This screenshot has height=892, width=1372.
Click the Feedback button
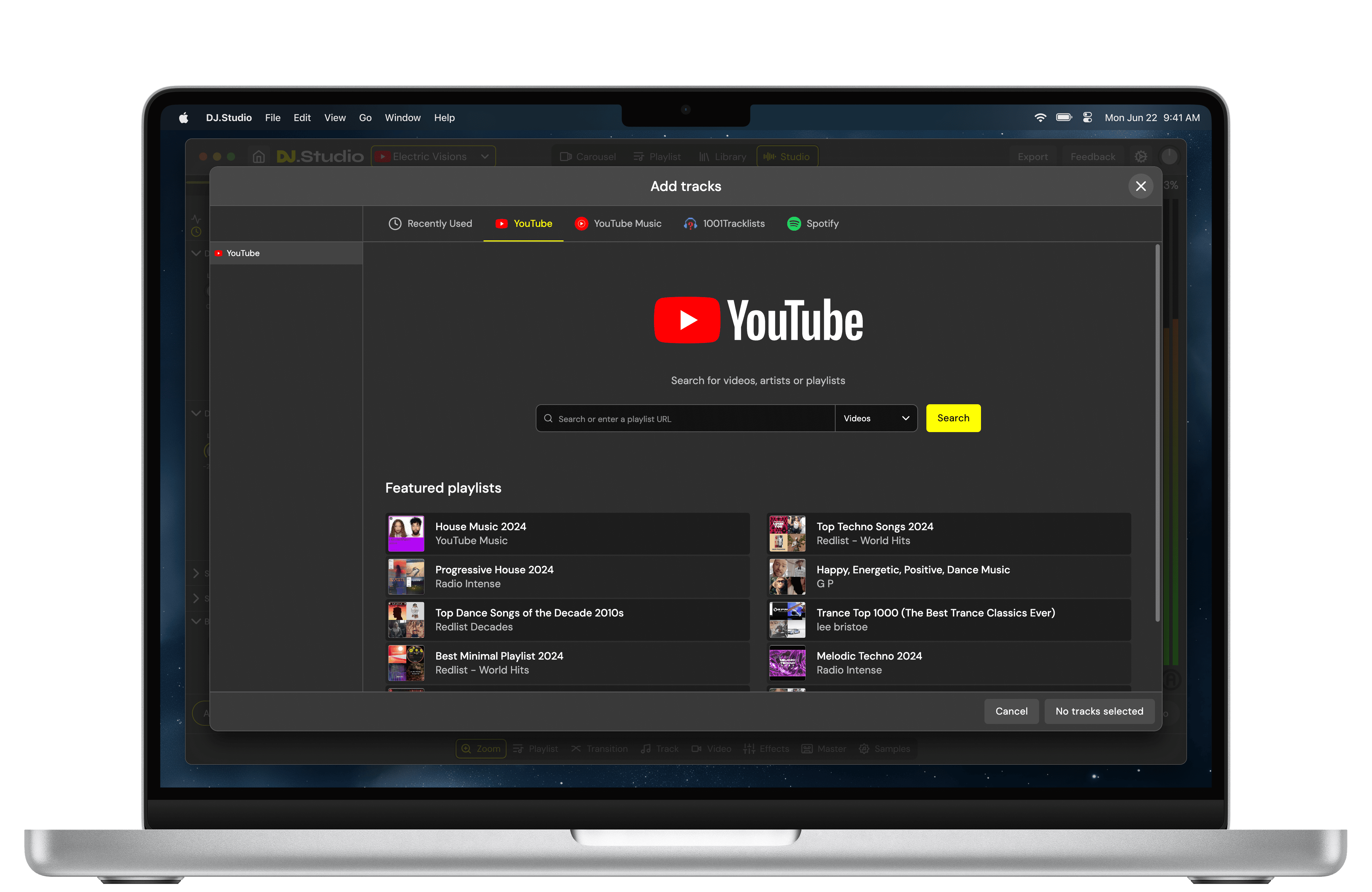click(1092, 157)
